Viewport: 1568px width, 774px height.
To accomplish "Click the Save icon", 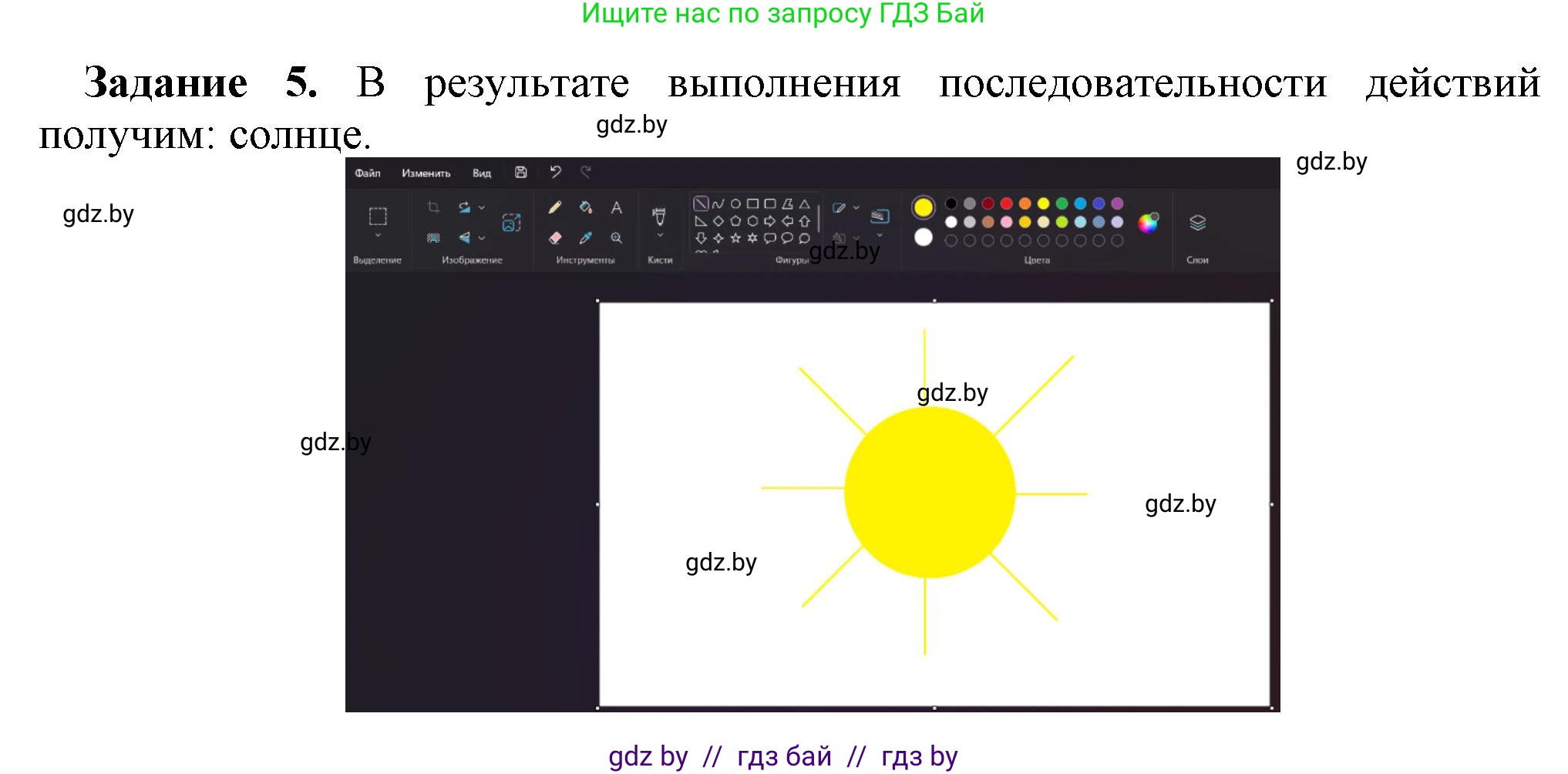I will 520,172.
